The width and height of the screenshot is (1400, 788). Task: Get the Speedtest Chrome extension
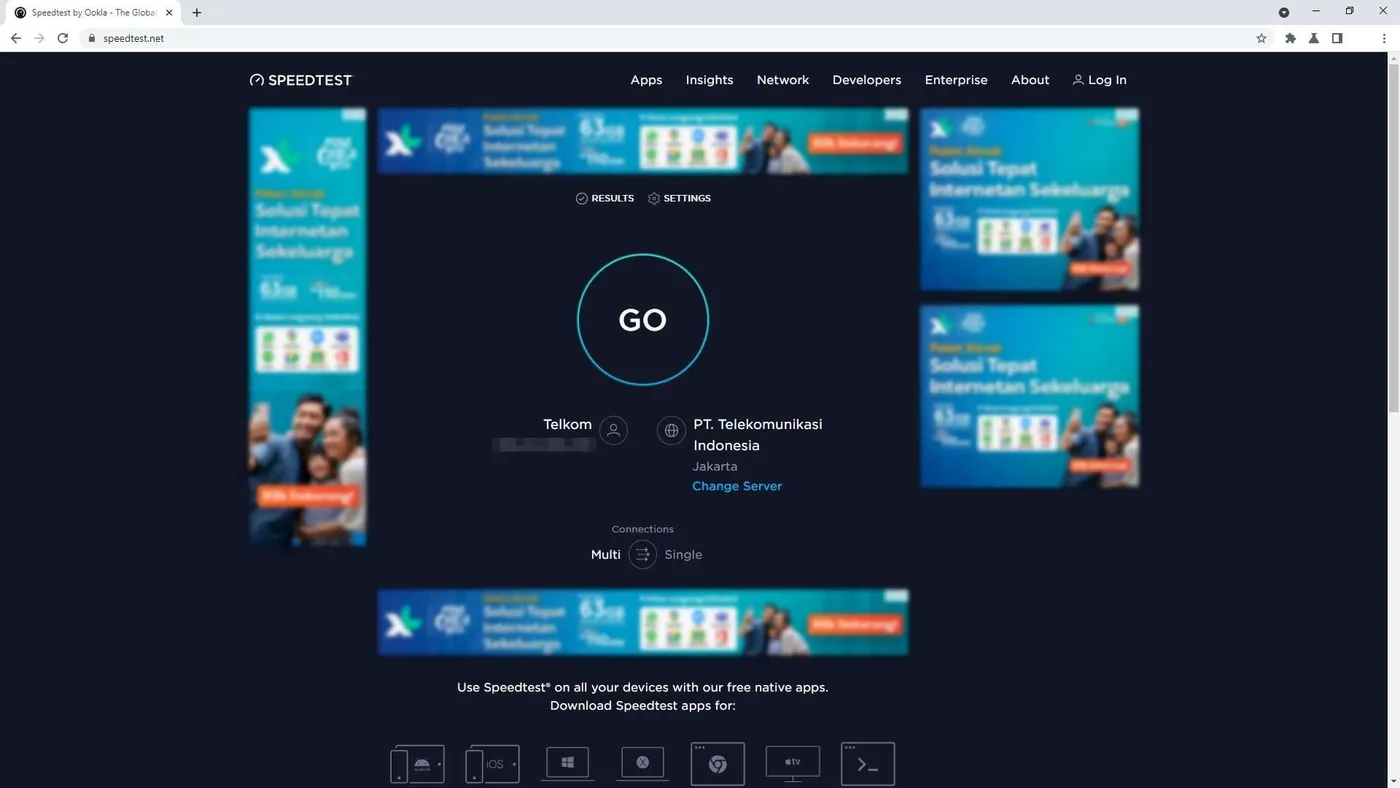click(x=718, y=764)
